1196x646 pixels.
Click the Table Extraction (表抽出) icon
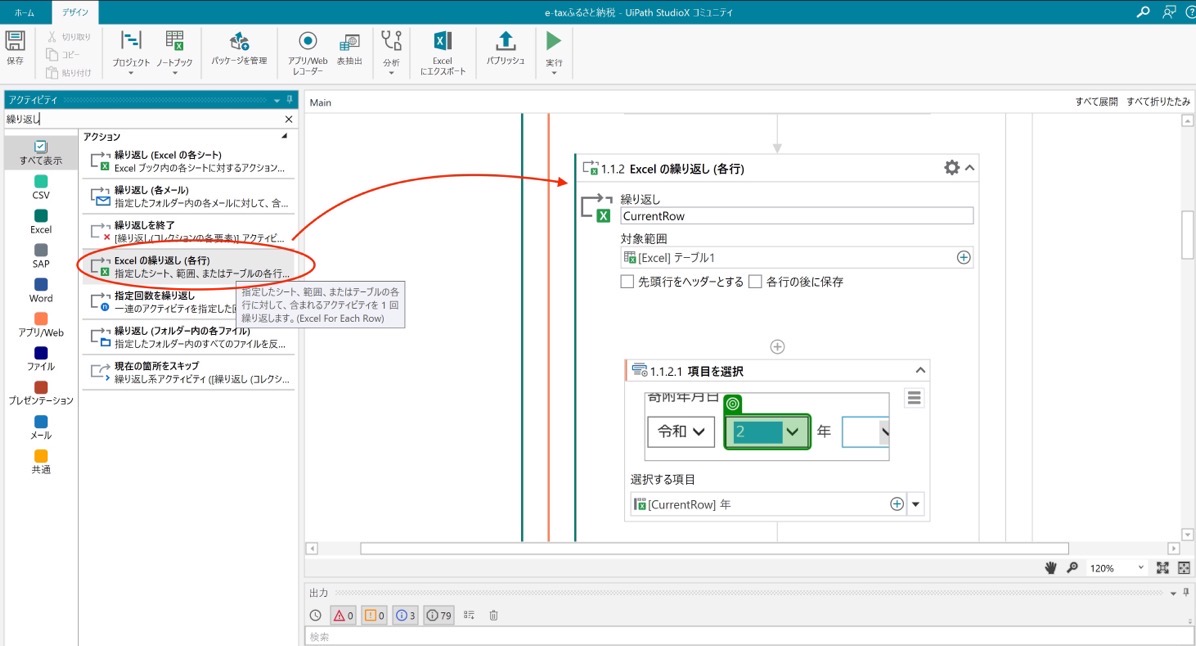tap(349, 49)
